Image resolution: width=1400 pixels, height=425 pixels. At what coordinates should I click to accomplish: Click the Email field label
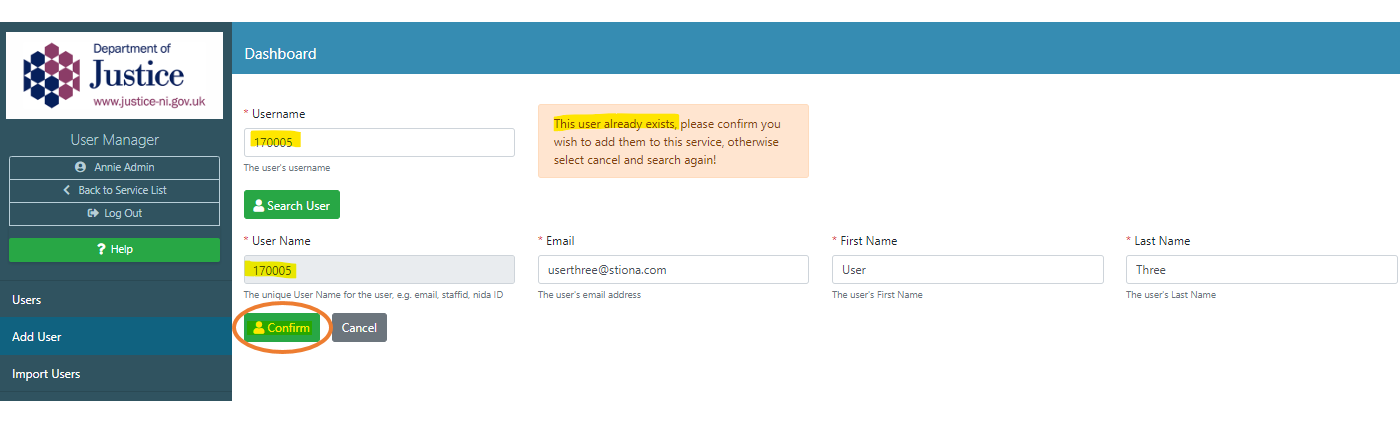click(x=559, y=241)
